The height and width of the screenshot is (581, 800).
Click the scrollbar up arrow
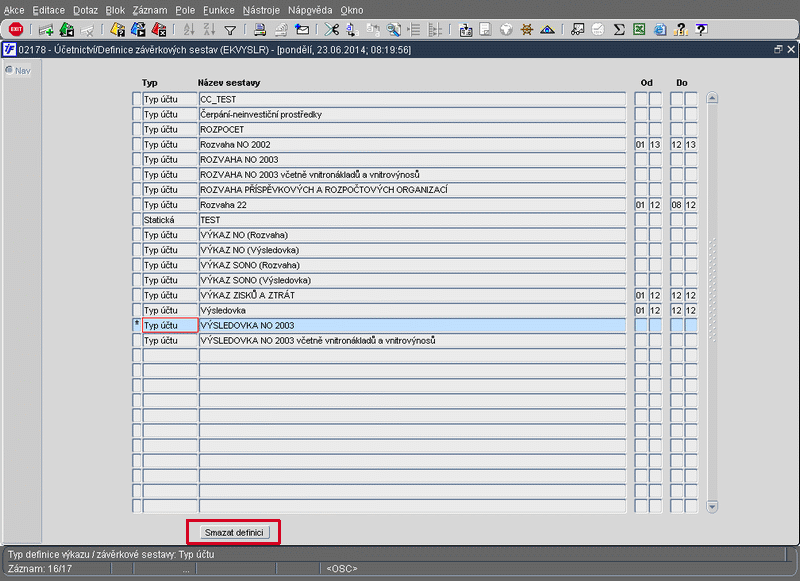pos(712,98)
